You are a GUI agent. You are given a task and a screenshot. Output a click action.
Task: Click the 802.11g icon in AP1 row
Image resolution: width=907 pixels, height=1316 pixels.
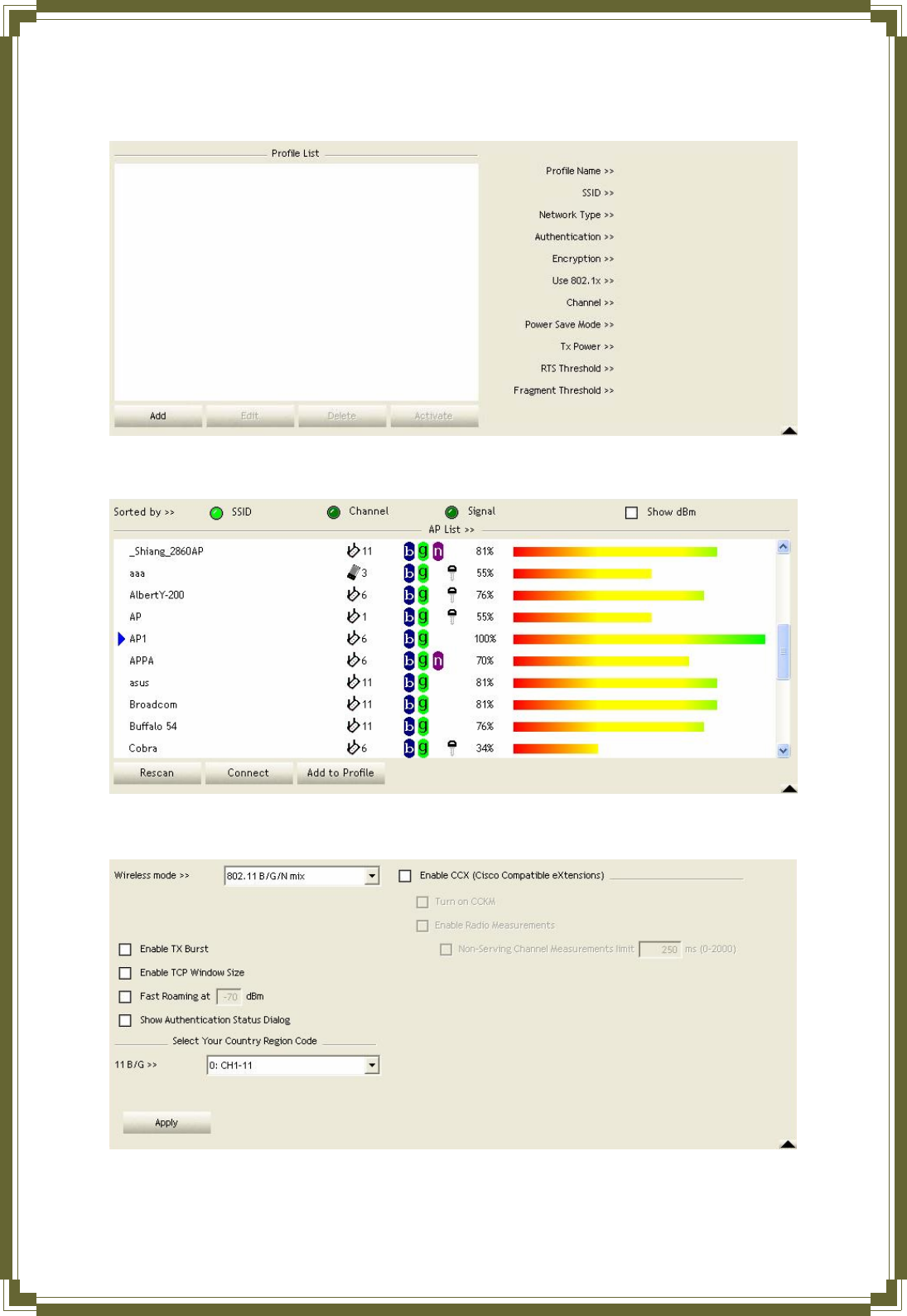423,638
